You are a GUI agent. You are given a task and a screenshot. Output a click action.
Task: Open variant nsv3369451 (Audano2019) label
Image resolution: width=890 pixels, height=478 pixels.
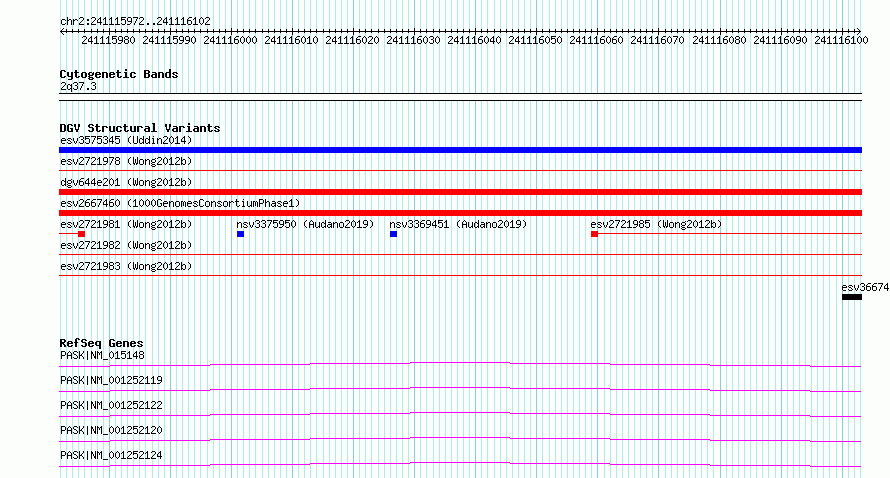tap(458, 224)
